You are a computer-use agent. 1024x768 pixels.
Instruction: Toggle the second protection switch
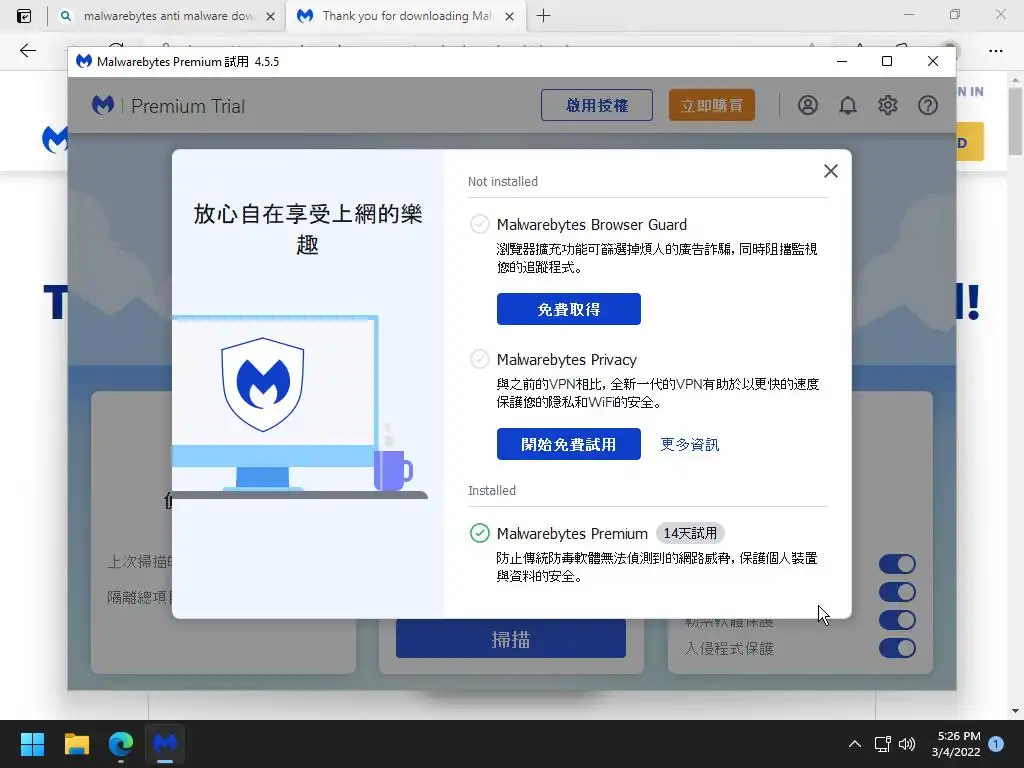(897, 592)
